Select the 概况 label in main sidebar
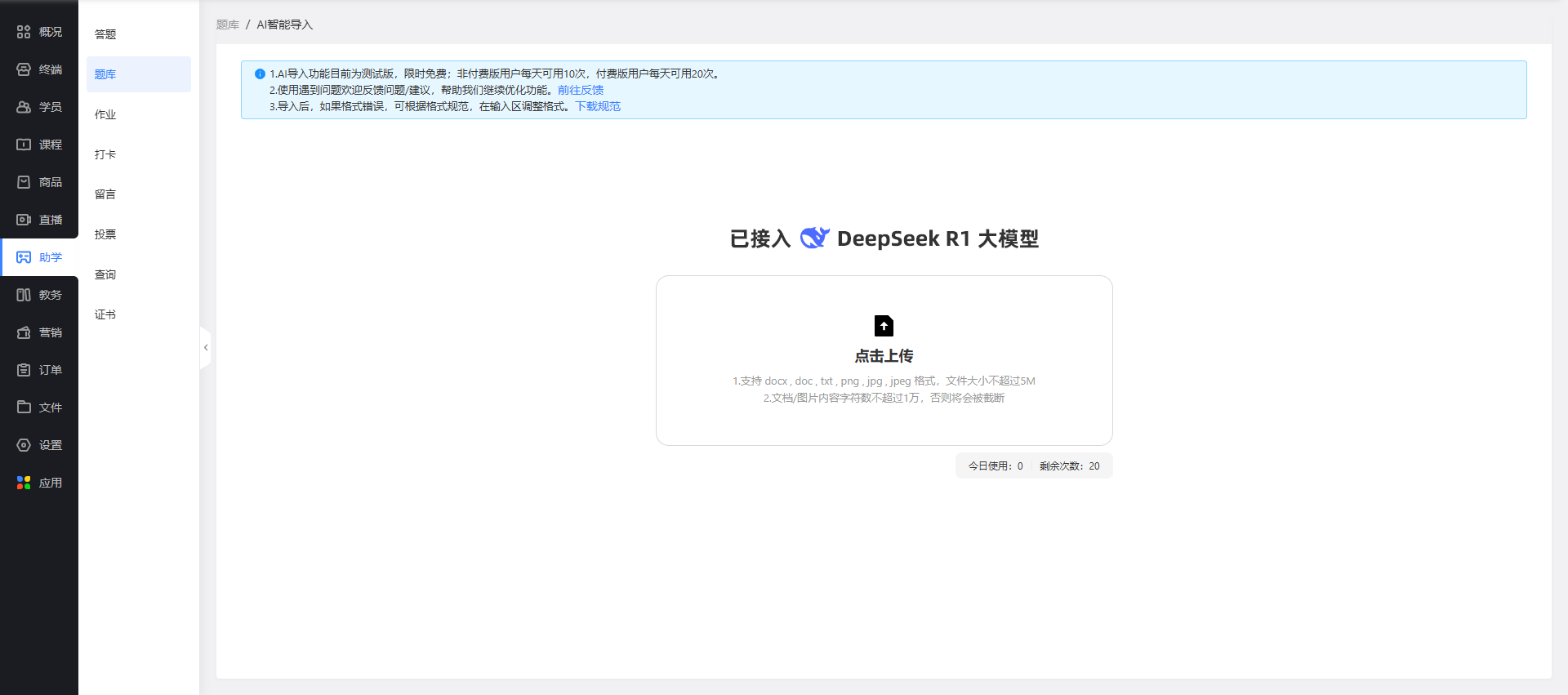The image size is (1568, 695). pos(51,32)
